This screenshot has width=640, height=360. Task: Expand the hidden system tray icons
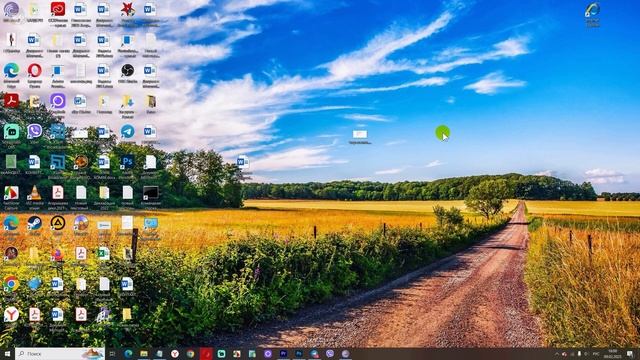point(556,354)
